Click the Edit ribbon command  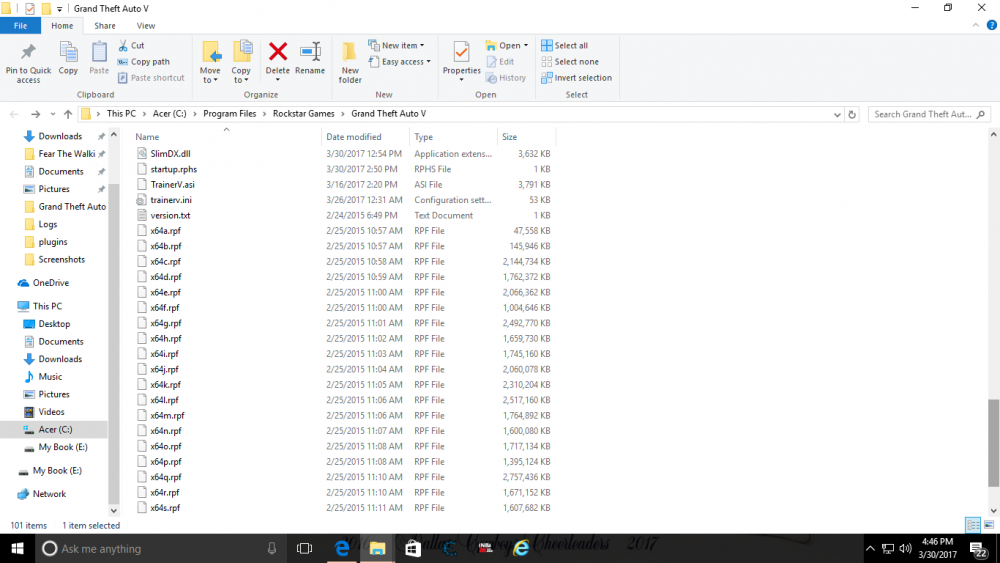click(500, 62)
